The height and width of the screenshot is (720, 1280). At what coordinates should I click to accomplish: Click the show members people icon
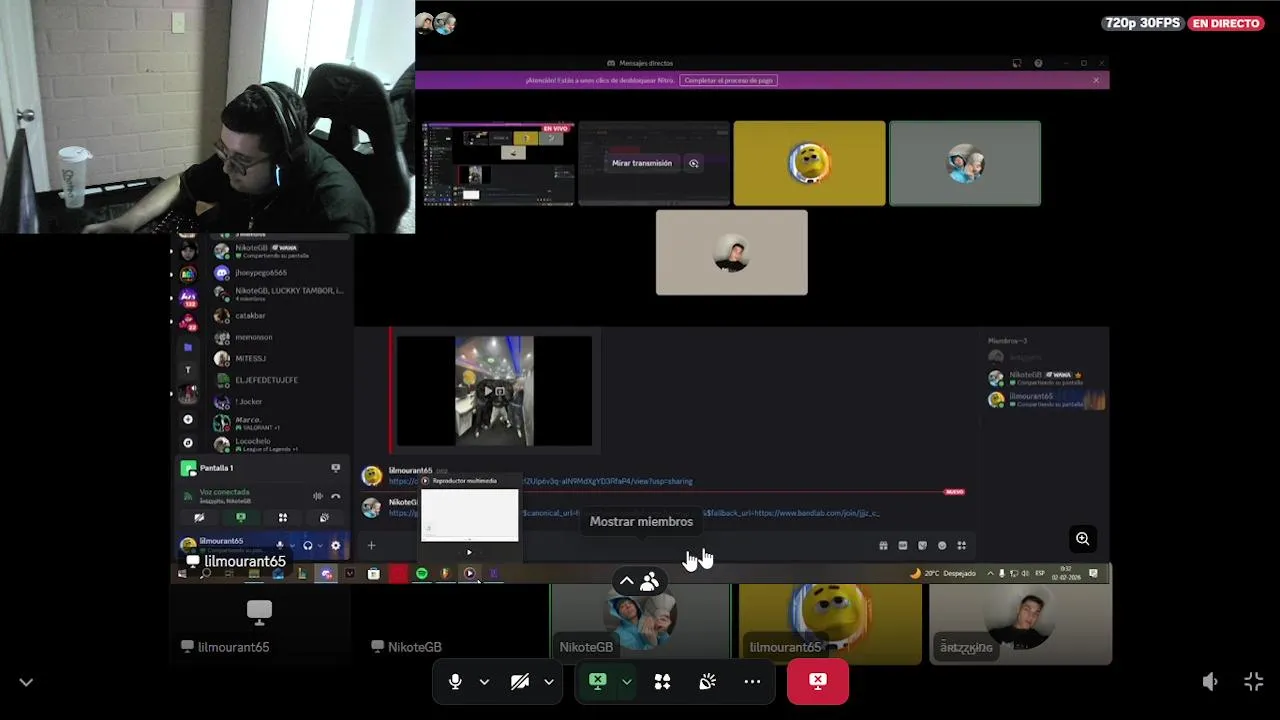tap(650, 581)
